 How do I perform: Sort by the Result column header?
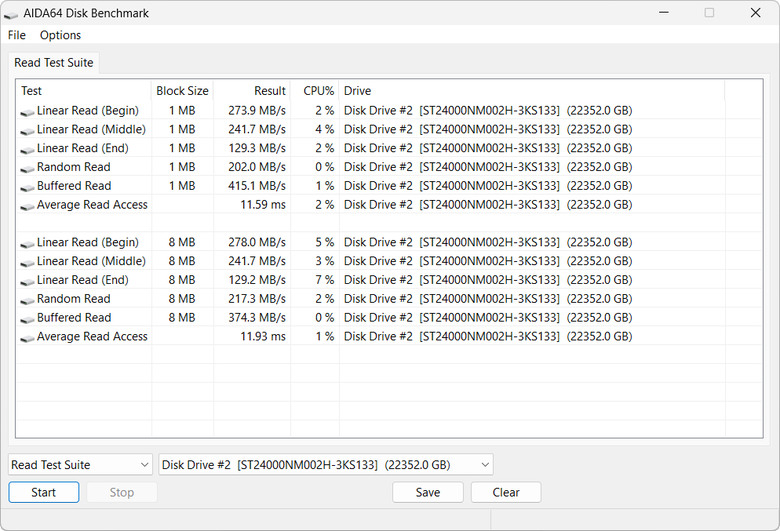point(252,91)
